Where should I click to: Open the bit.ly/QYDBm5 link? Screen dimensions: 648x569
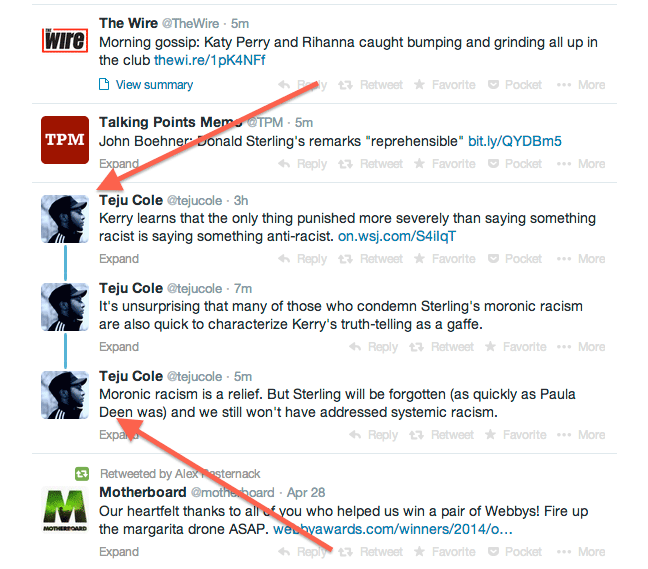tap(515, 141)
